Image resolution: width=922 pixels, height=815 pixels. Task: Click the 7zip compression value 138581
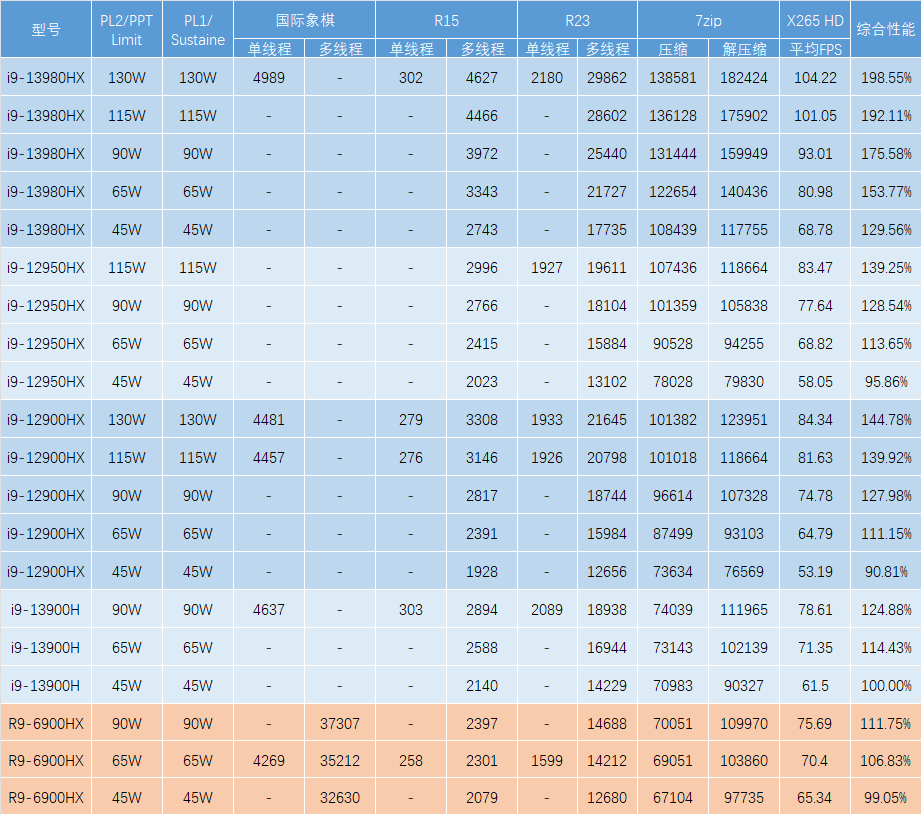(x=672, y=78)
